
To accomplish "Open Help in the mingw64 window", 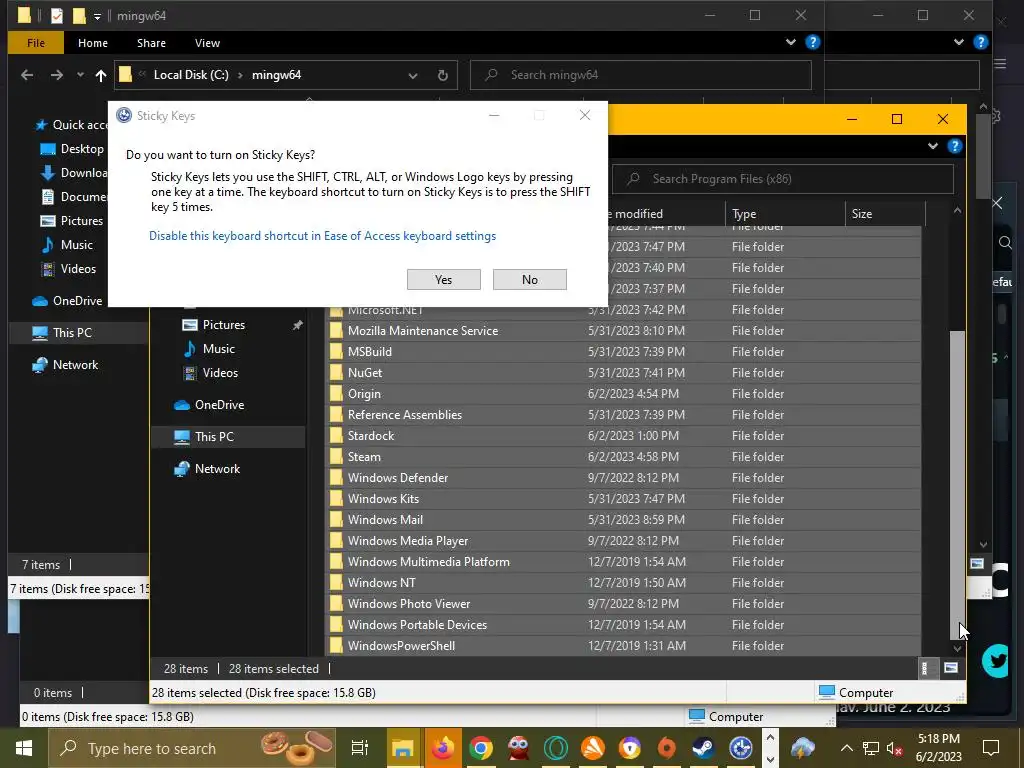I will point(812,42).
